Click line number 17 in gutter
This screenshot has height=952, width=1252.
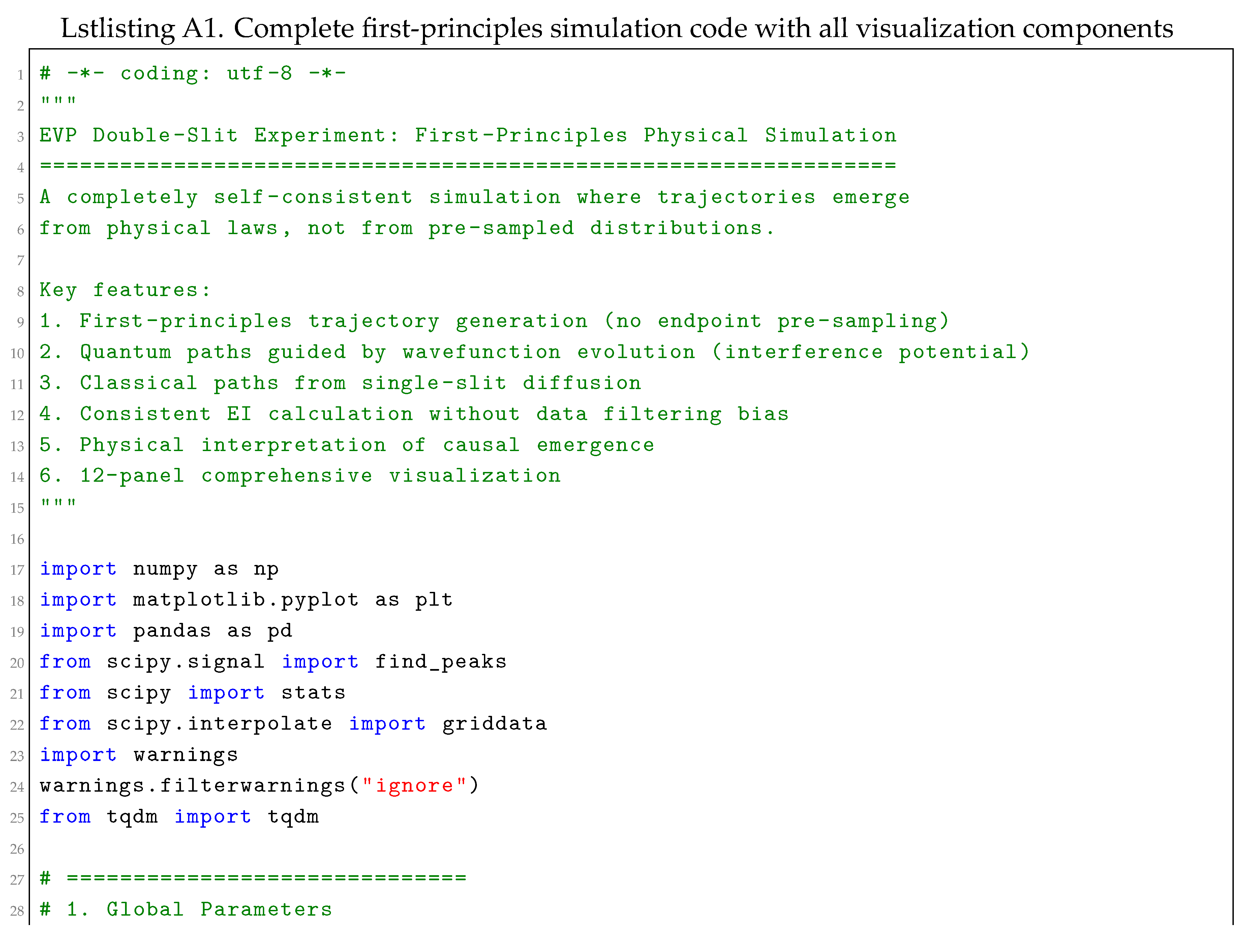point(17,570)
